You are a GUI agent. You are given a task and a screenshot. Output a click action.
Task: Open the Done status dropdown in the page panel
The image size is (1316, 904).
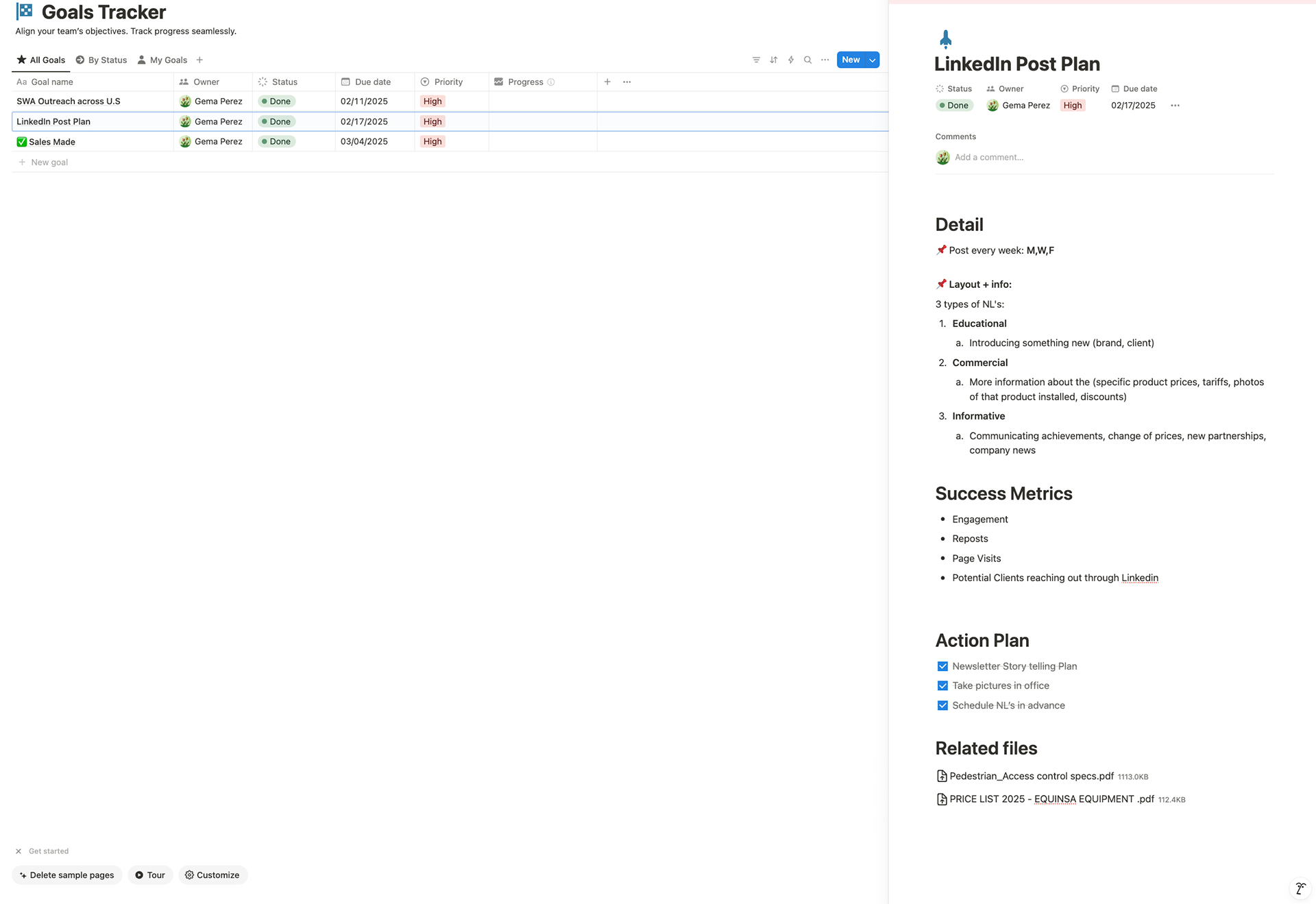tap(954, 106)
